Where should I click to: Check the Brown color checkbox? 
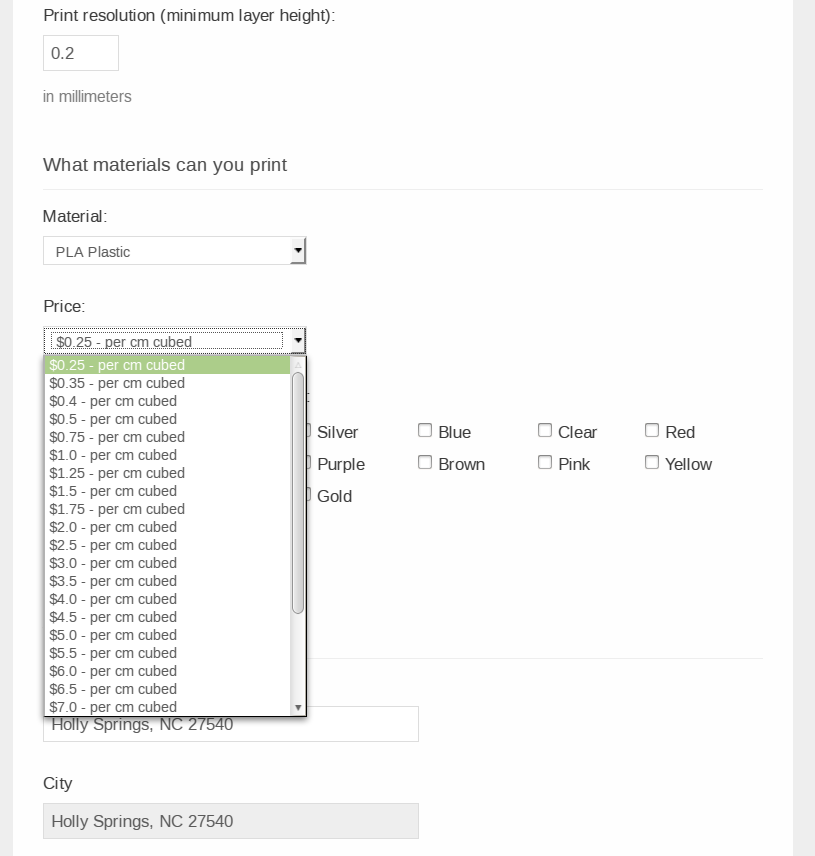click(x=425, y=462)
